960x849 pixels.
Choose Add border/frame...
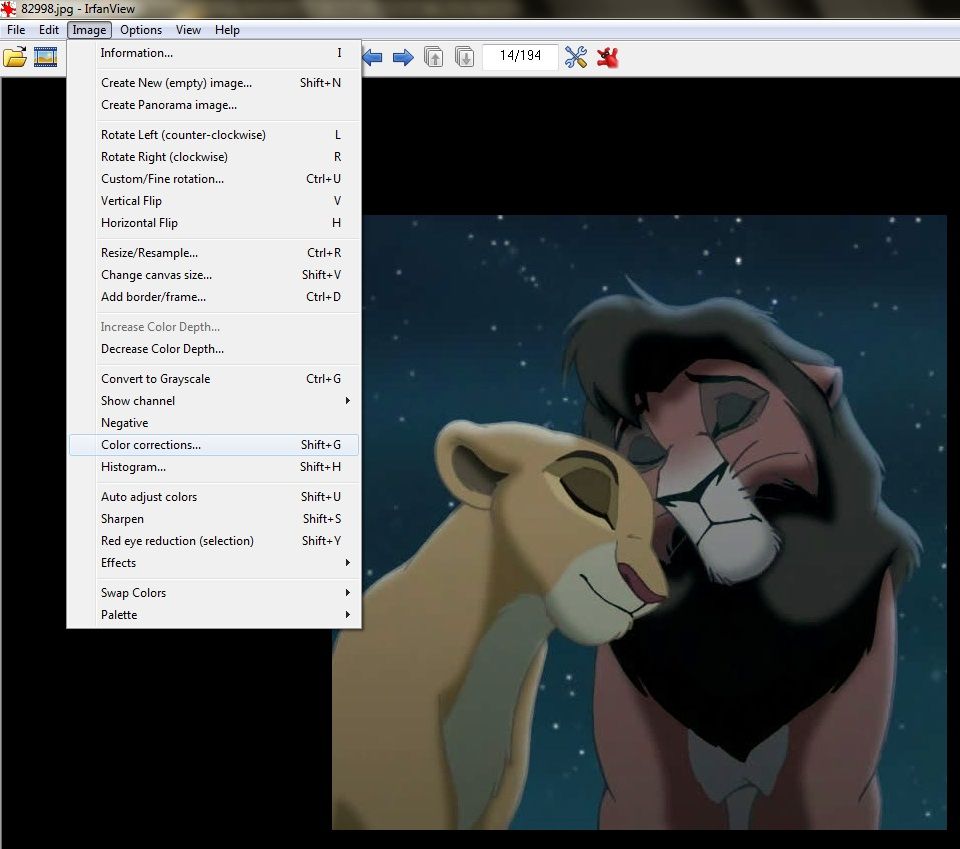[x=214, y=297]
